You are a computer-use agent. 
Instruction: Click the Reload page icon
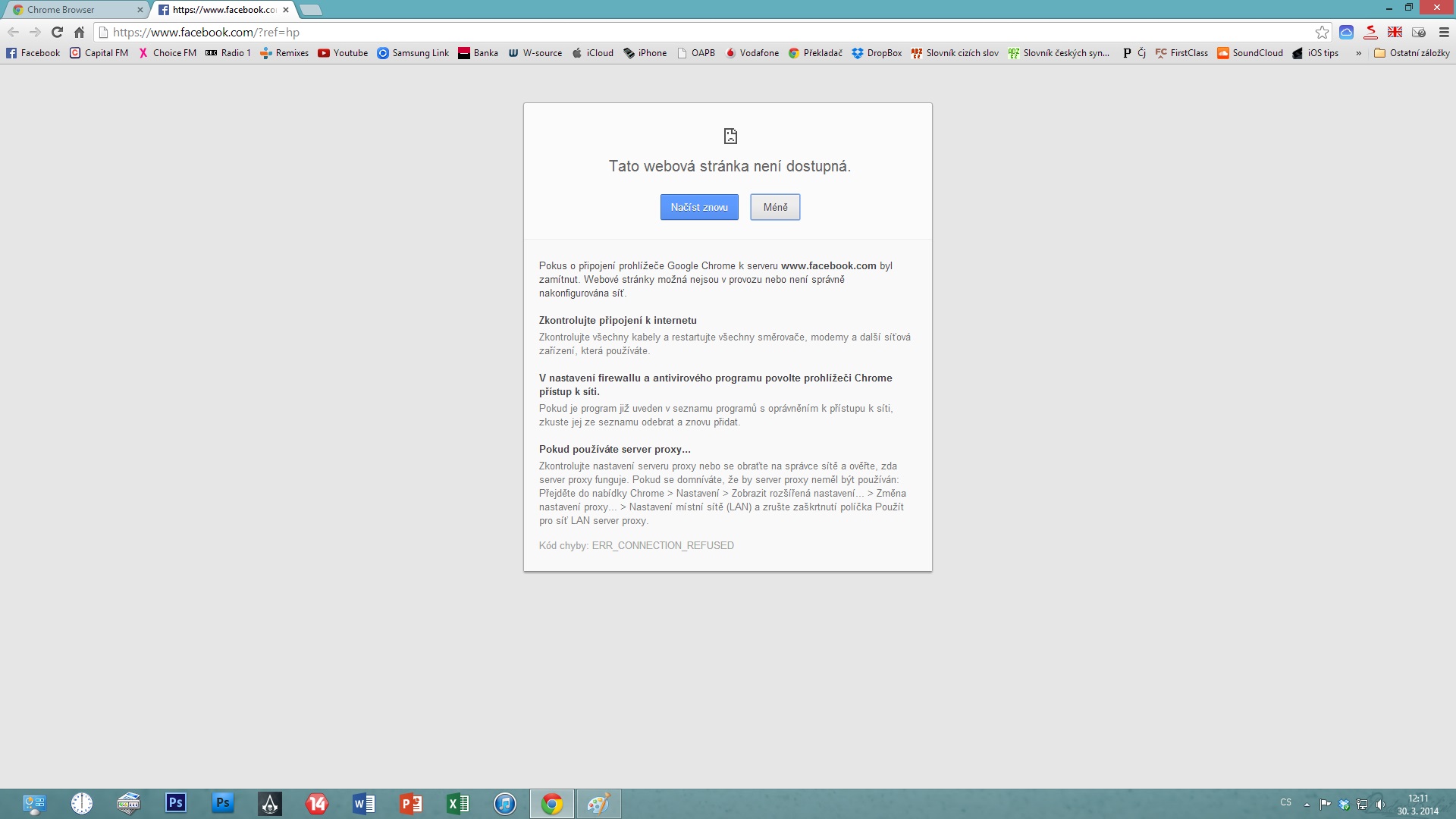point(57,32)
